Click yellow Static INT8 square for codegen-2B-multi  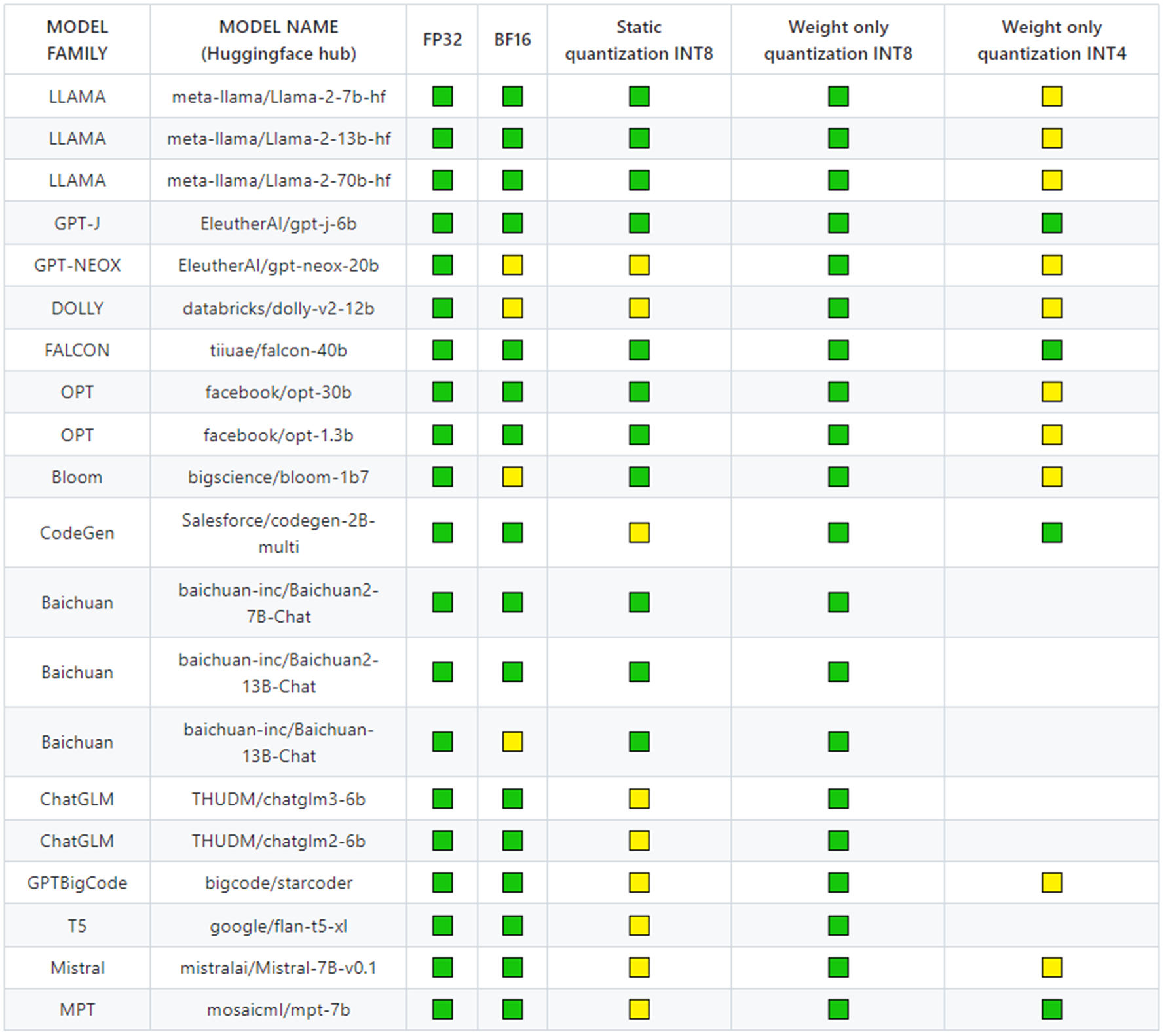(x=639, y=532)
